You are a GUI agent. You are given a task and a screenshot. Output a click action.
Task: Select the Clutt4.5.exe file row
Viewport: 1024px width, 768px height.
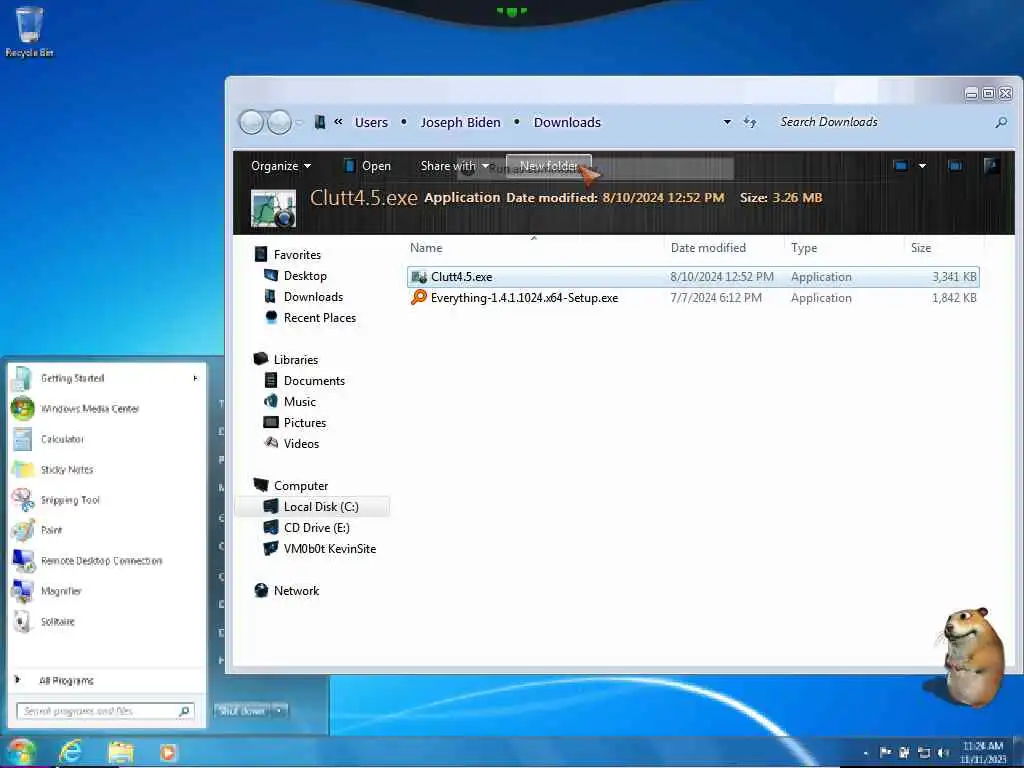[x=693, y=277]
